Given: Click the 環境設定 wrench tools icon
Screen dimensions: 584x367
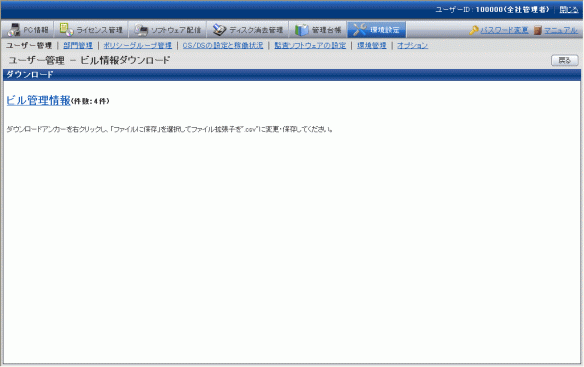Looking at the screenshot, I should pyautogui.click(x=360, y=30).
